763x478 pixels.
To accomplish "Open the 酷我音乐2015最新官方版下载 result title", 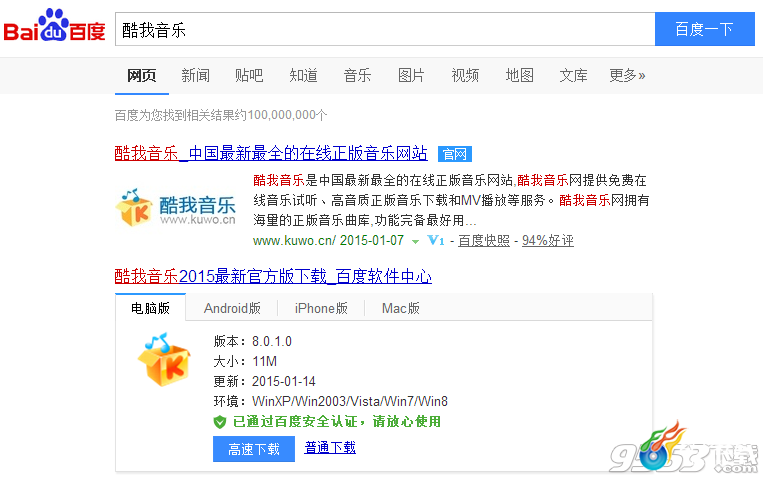I will point(273,276).
